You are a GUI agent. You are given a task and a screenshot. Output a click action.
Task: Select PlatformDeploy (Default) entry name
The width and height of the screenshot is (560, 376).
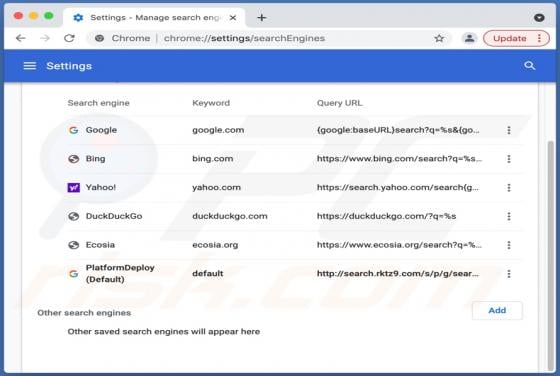coord(120,274)
